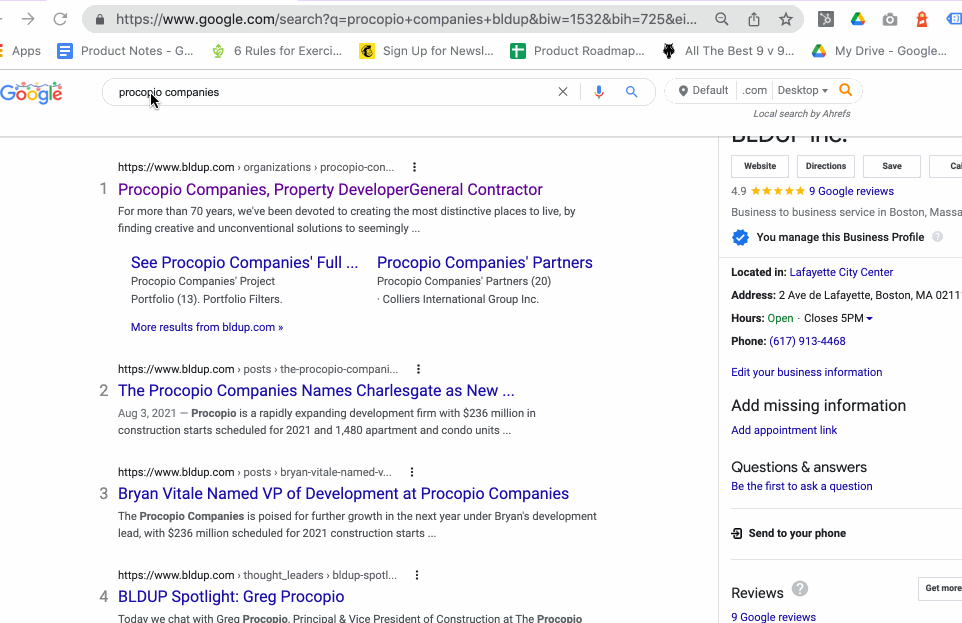
Task: Click the Default location selector
Action: pos(703,91)
